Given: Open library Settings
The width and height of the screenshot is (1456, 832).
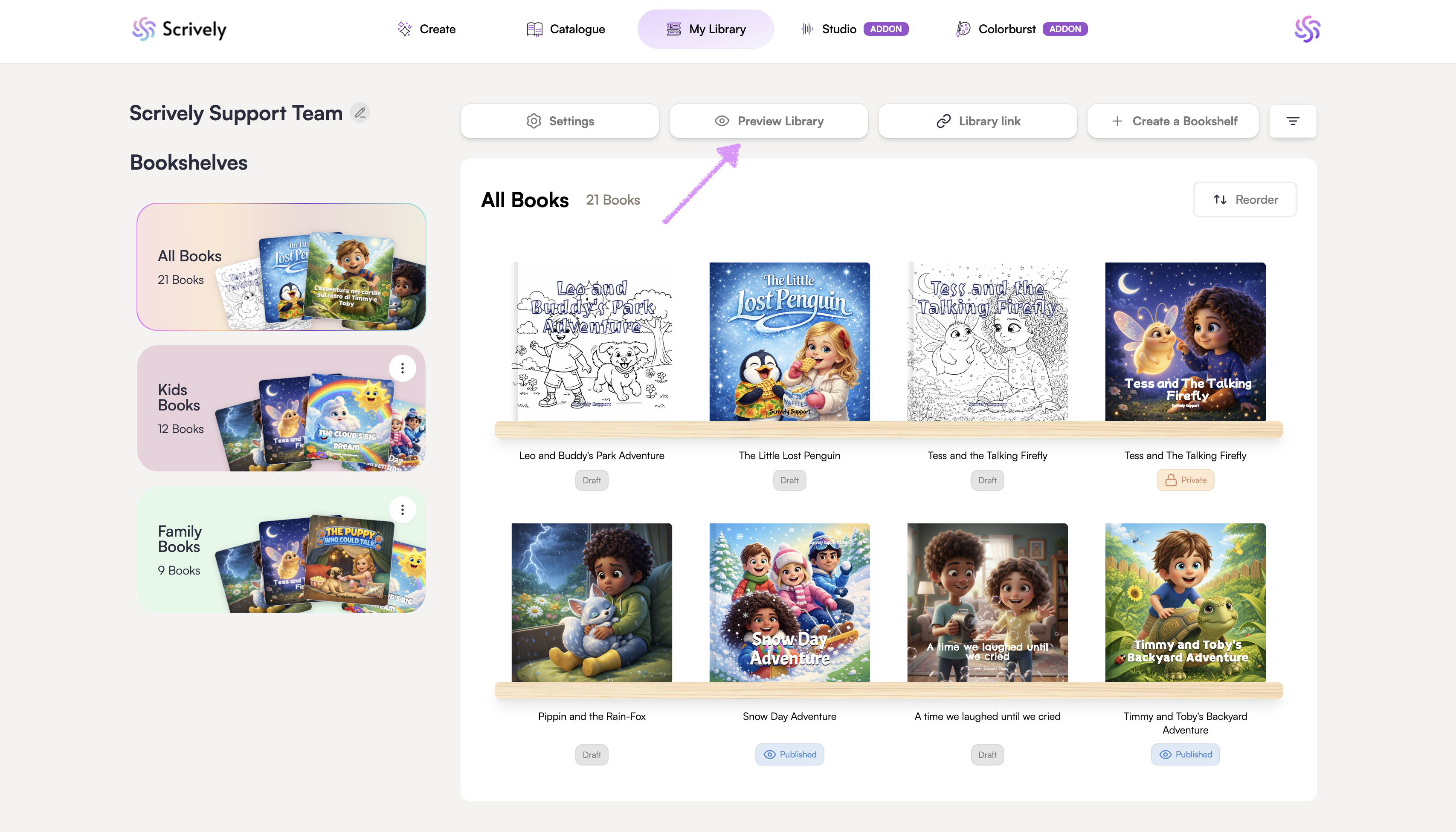Looking at the screenshot, I should (x=560, y=121).
